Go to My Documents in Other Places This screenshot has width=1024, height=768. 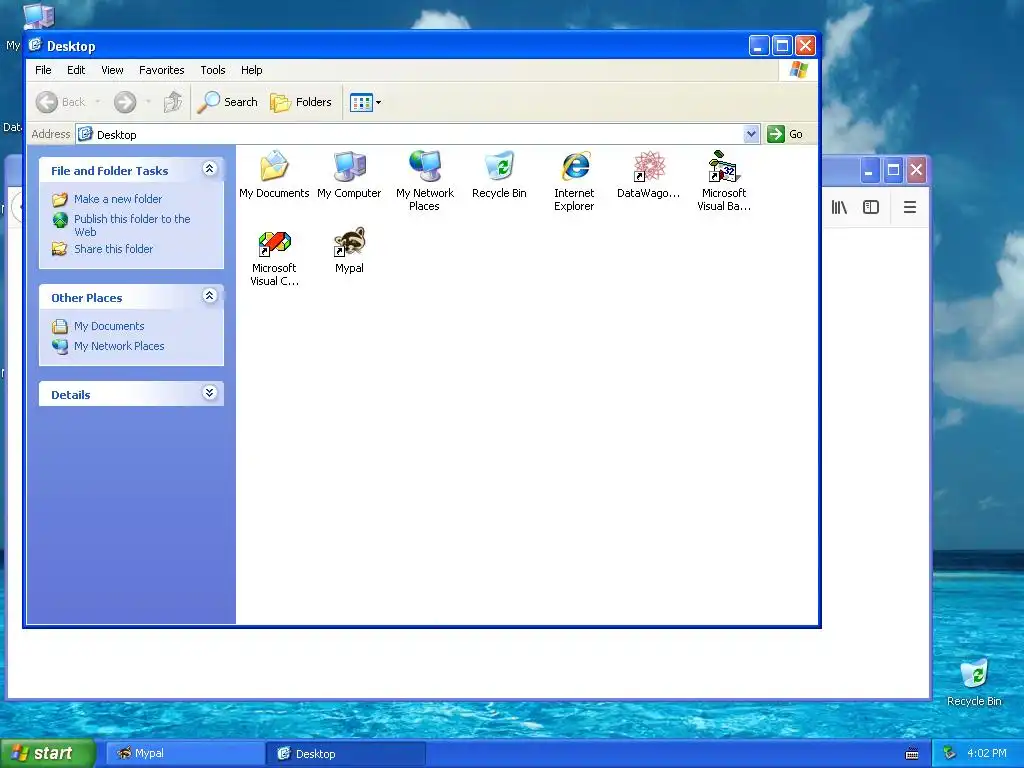[x=109, y=326]
